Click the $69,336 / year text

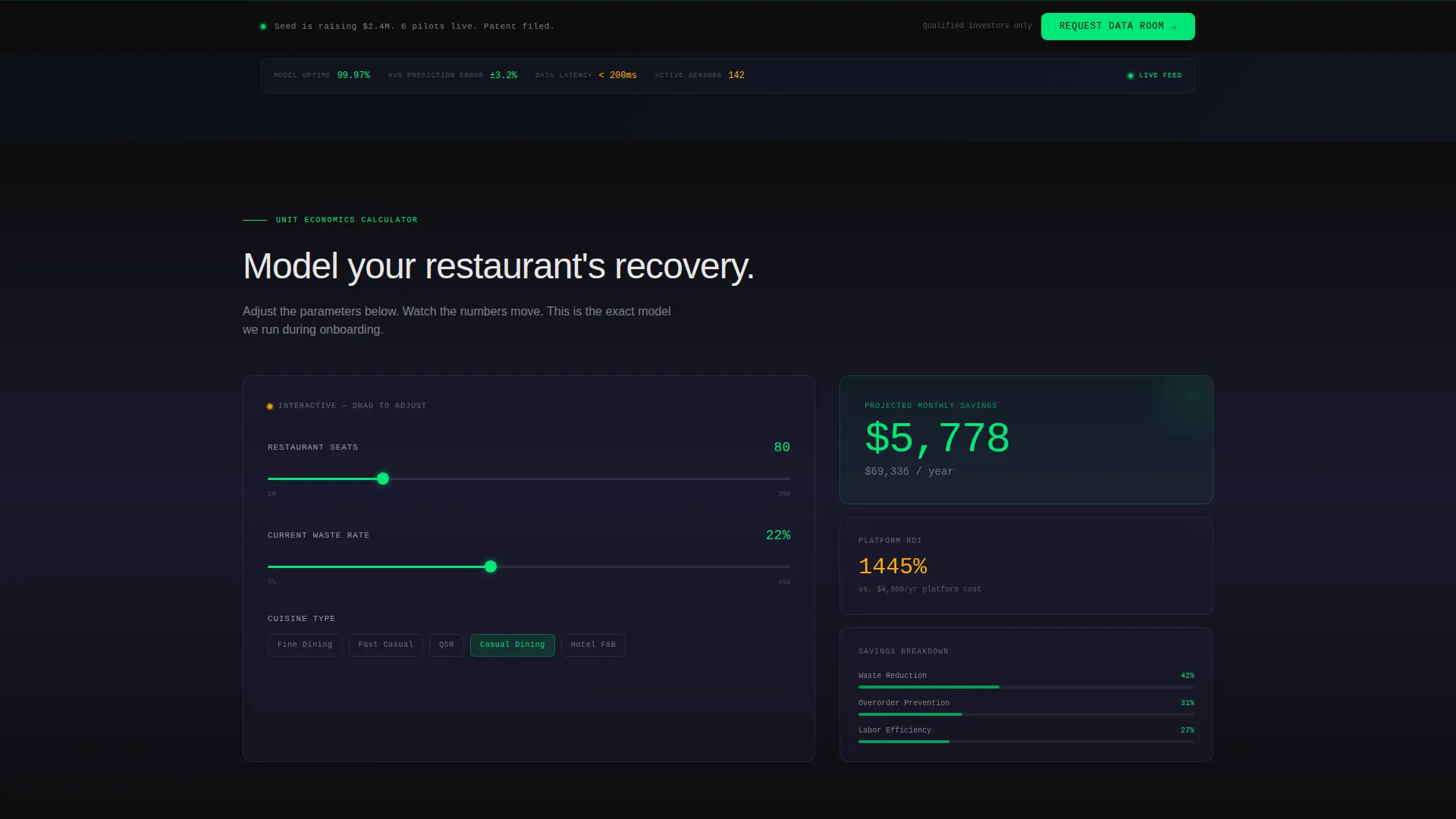pos(909,472)
